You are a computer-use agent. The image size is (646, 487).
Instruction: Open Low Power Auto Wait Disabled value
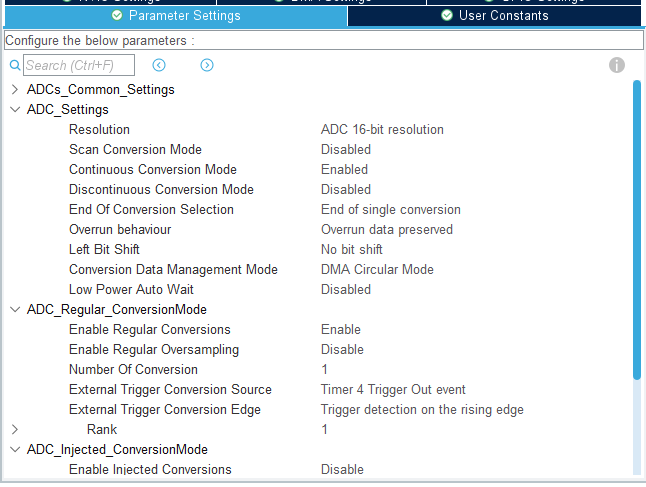click(346, 290)
